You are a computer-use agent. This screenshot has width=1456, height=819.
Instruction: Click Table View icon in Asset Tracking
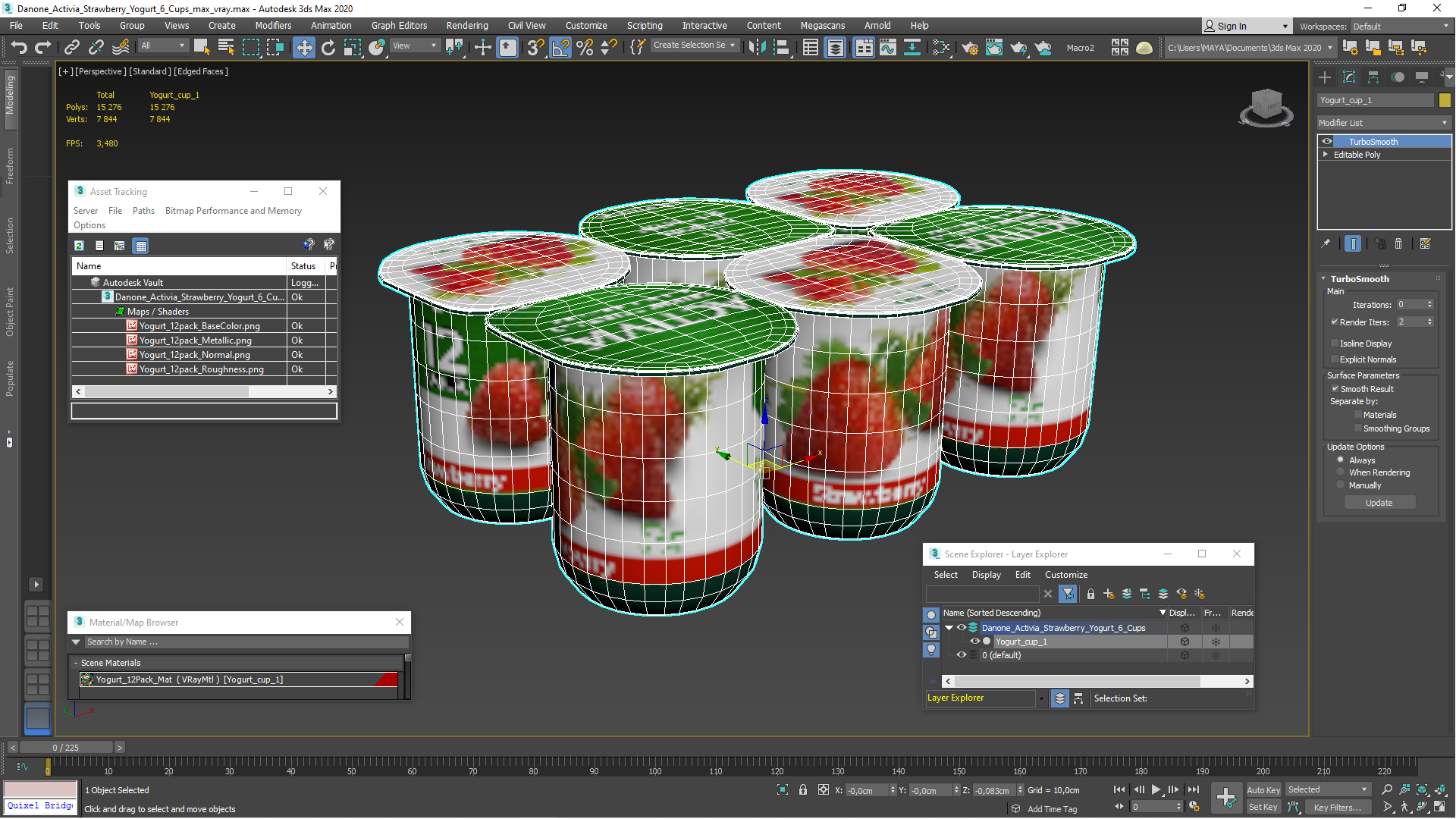(140, 245)
